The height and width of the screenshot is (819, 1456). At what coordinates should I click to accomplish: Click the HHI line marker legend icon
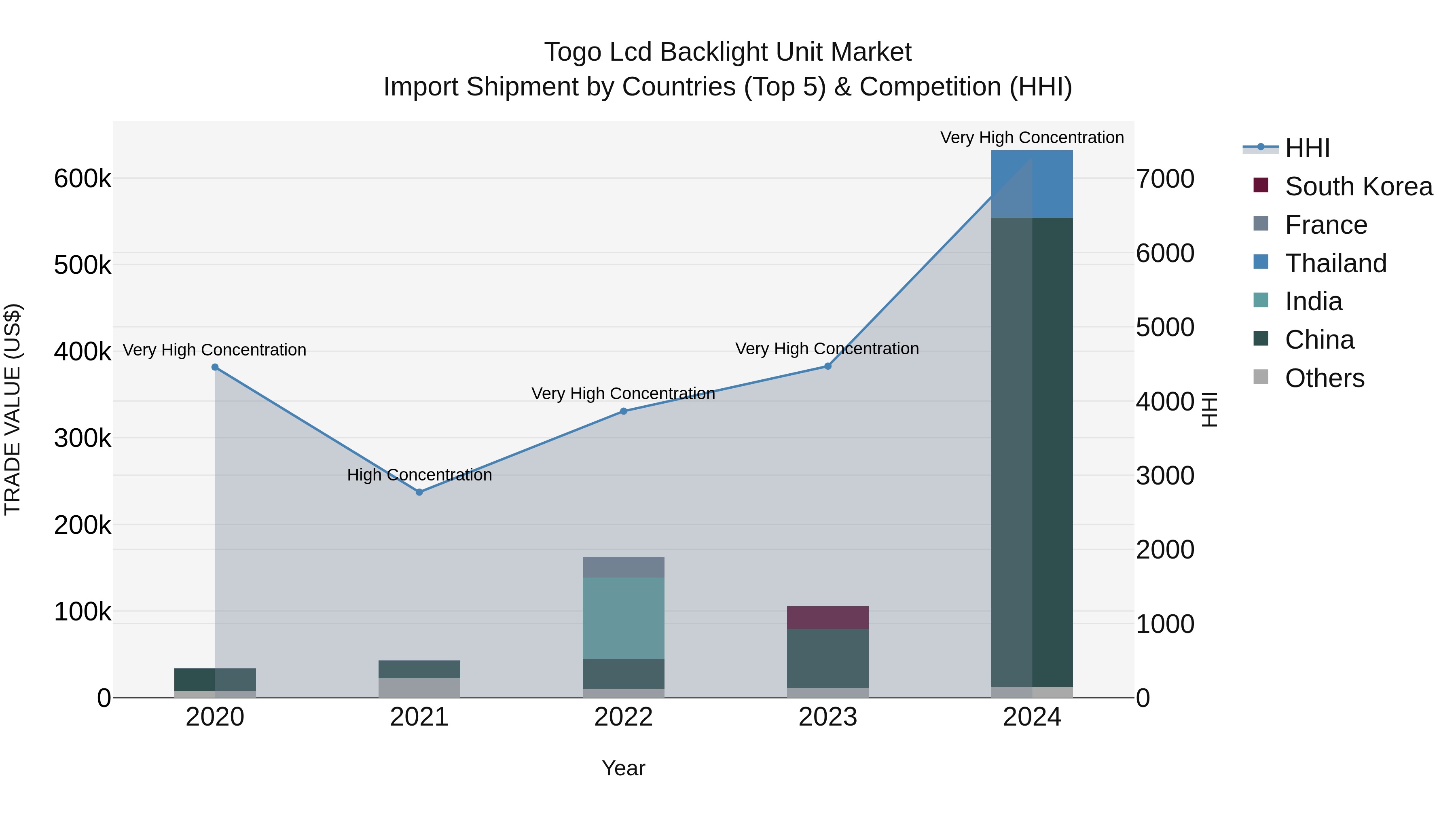click(1260, 147)
